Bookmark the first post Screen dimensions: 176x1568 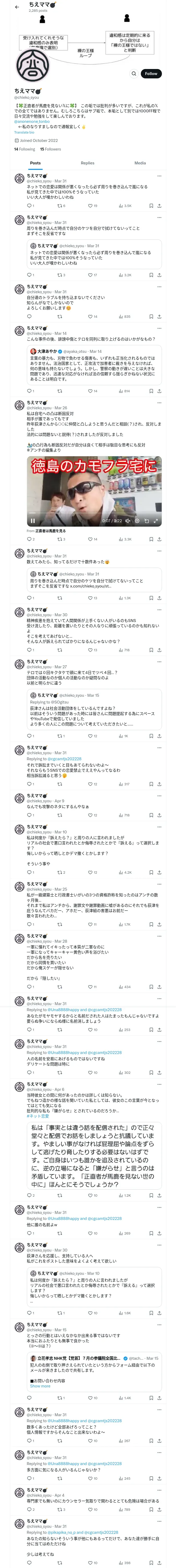click(151, 206)
